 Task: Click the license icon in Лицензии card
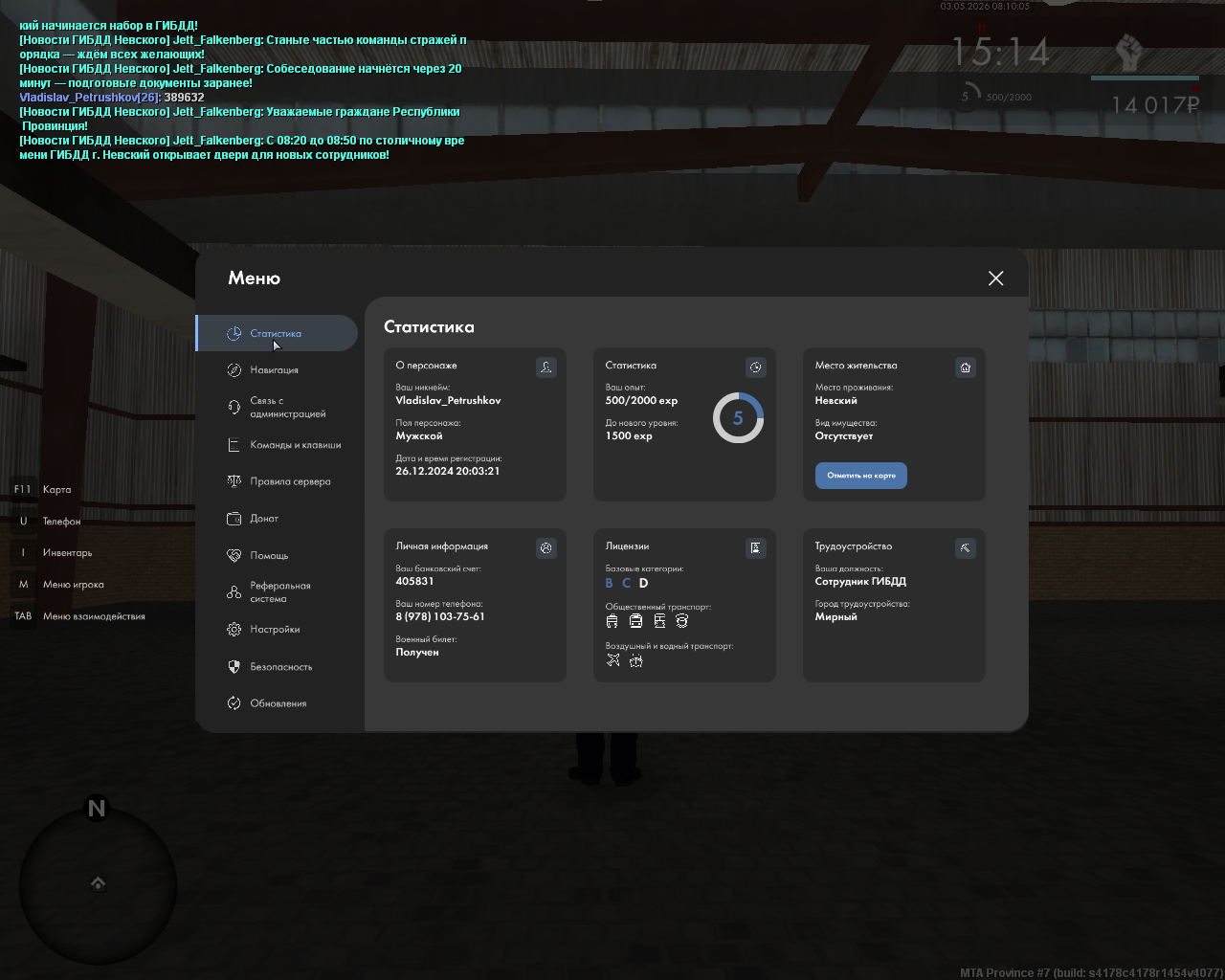click(x=756, y=548)
